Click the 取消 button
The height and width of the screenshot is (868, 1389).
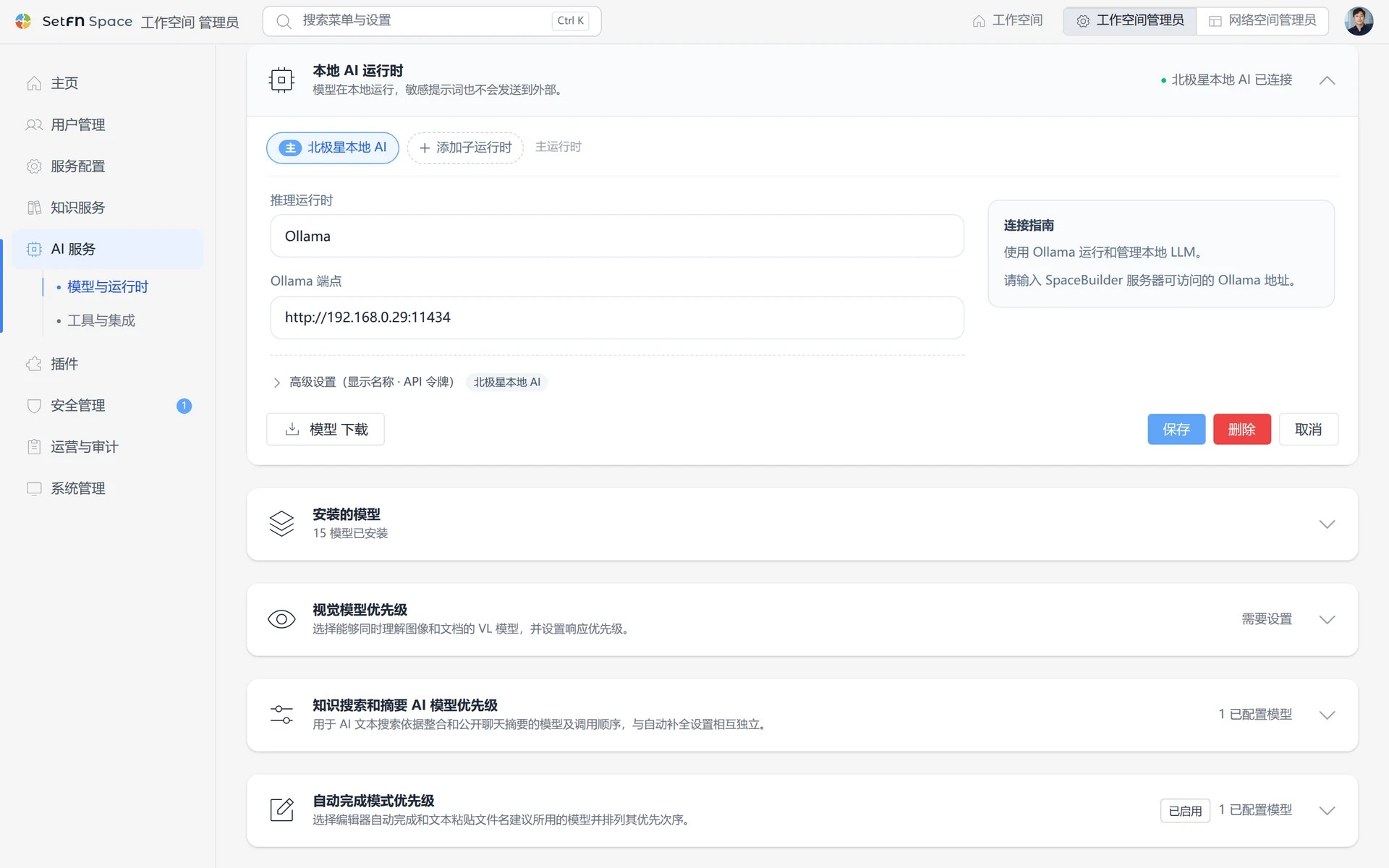tap(1308, 429)
